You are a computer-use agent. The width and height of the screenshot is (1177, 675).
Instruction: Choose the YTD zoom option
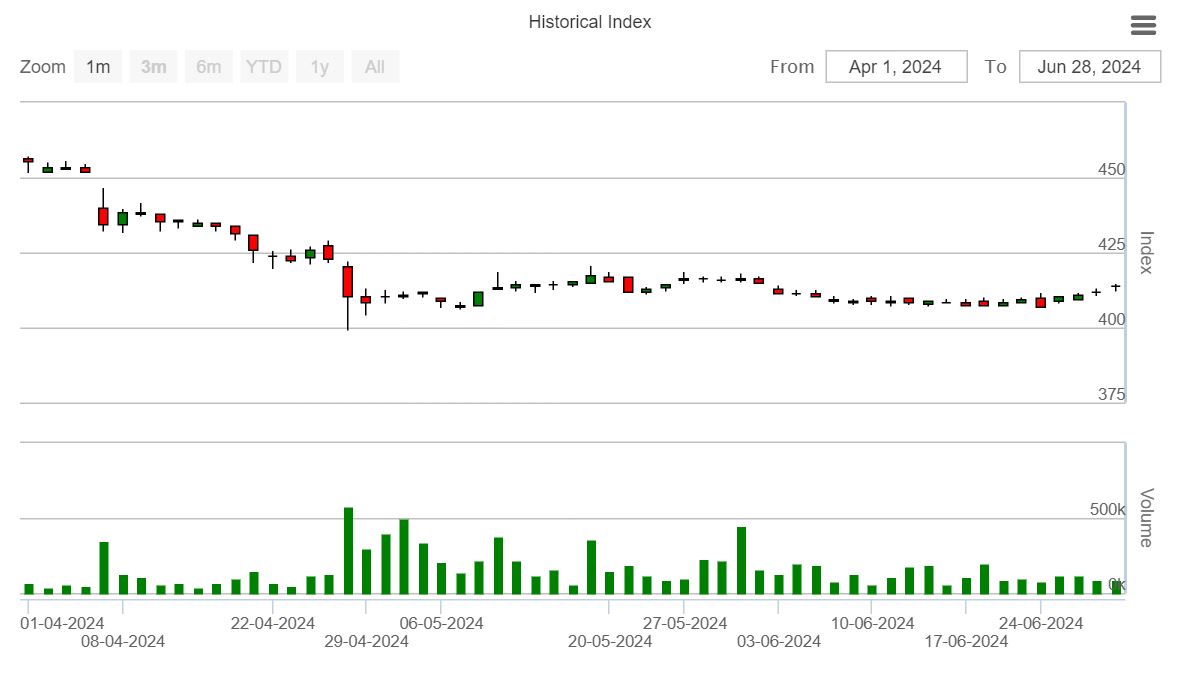[264, 67]
